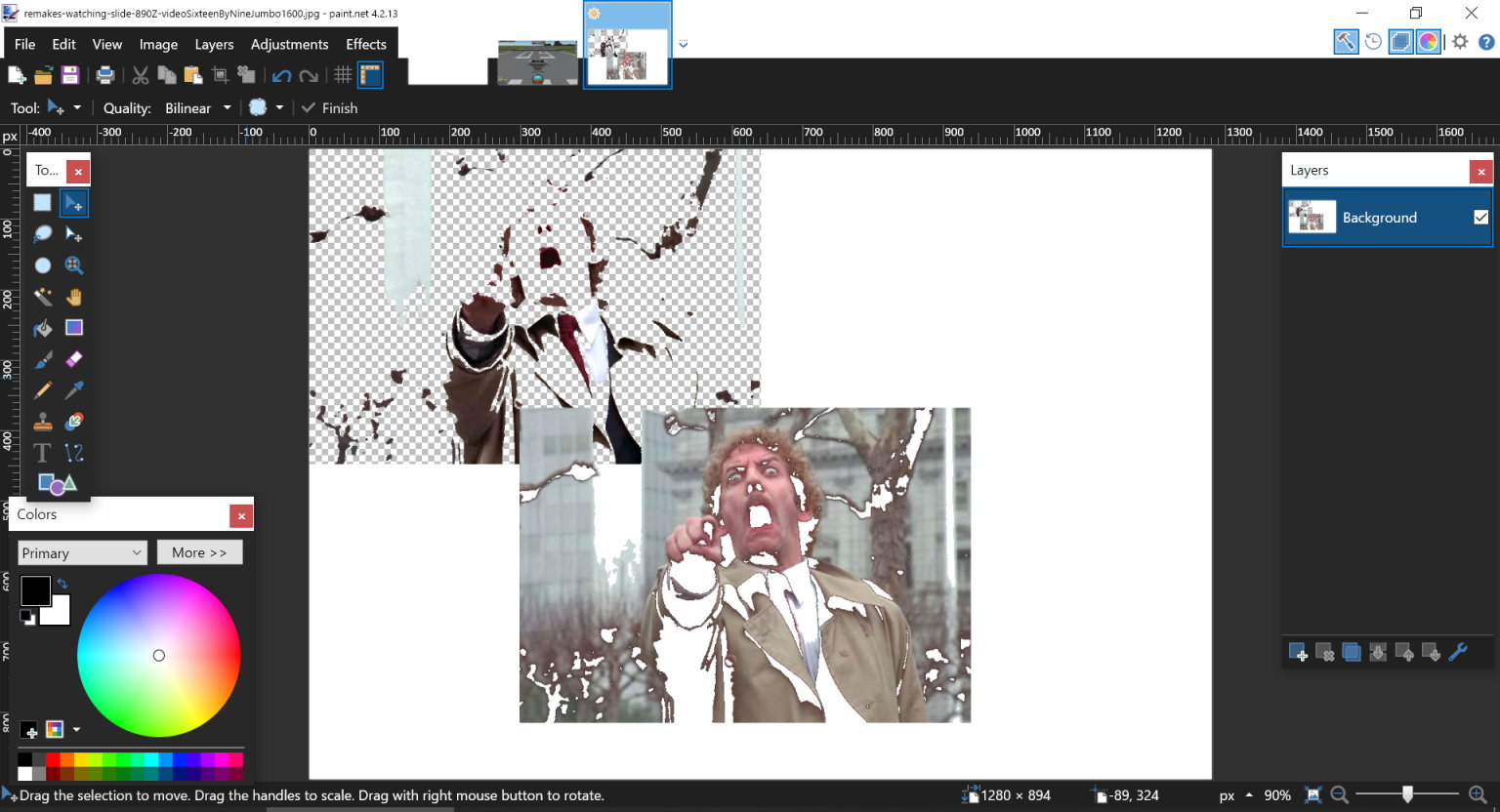The height and width of the screenshot is (812, 1500).
Task: Open the Help question mark icon
Action: [1486, 42]
